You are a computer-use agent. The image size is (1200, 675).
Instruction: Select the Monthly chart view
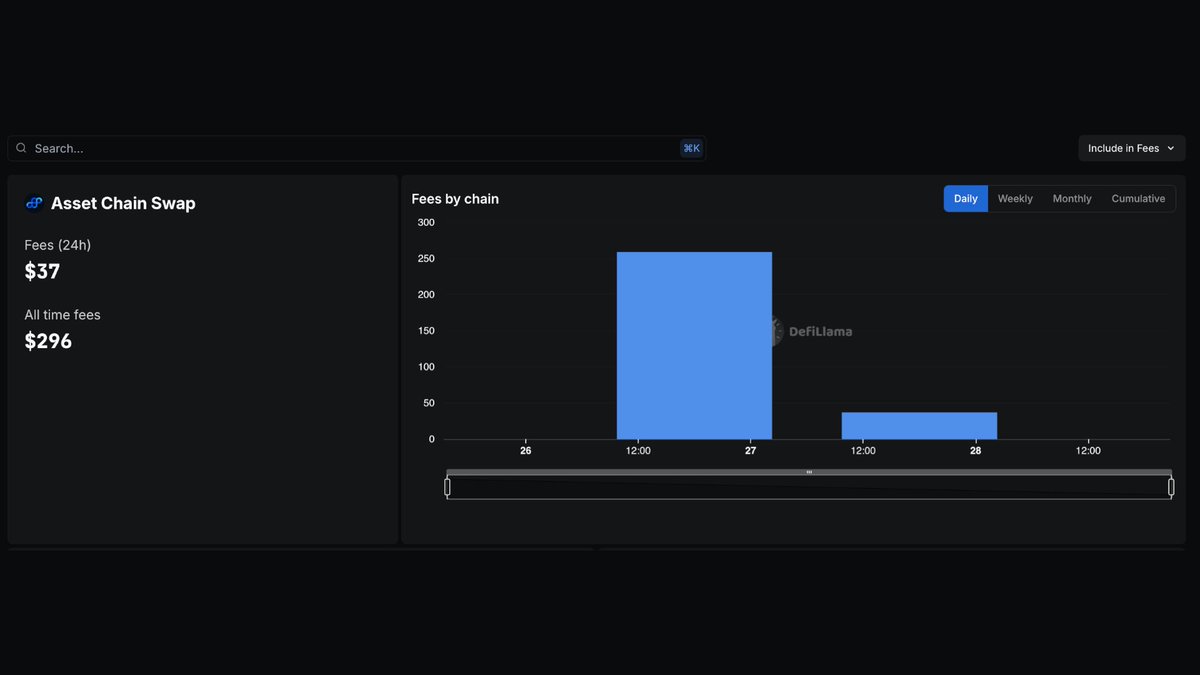click(1072, 199)
